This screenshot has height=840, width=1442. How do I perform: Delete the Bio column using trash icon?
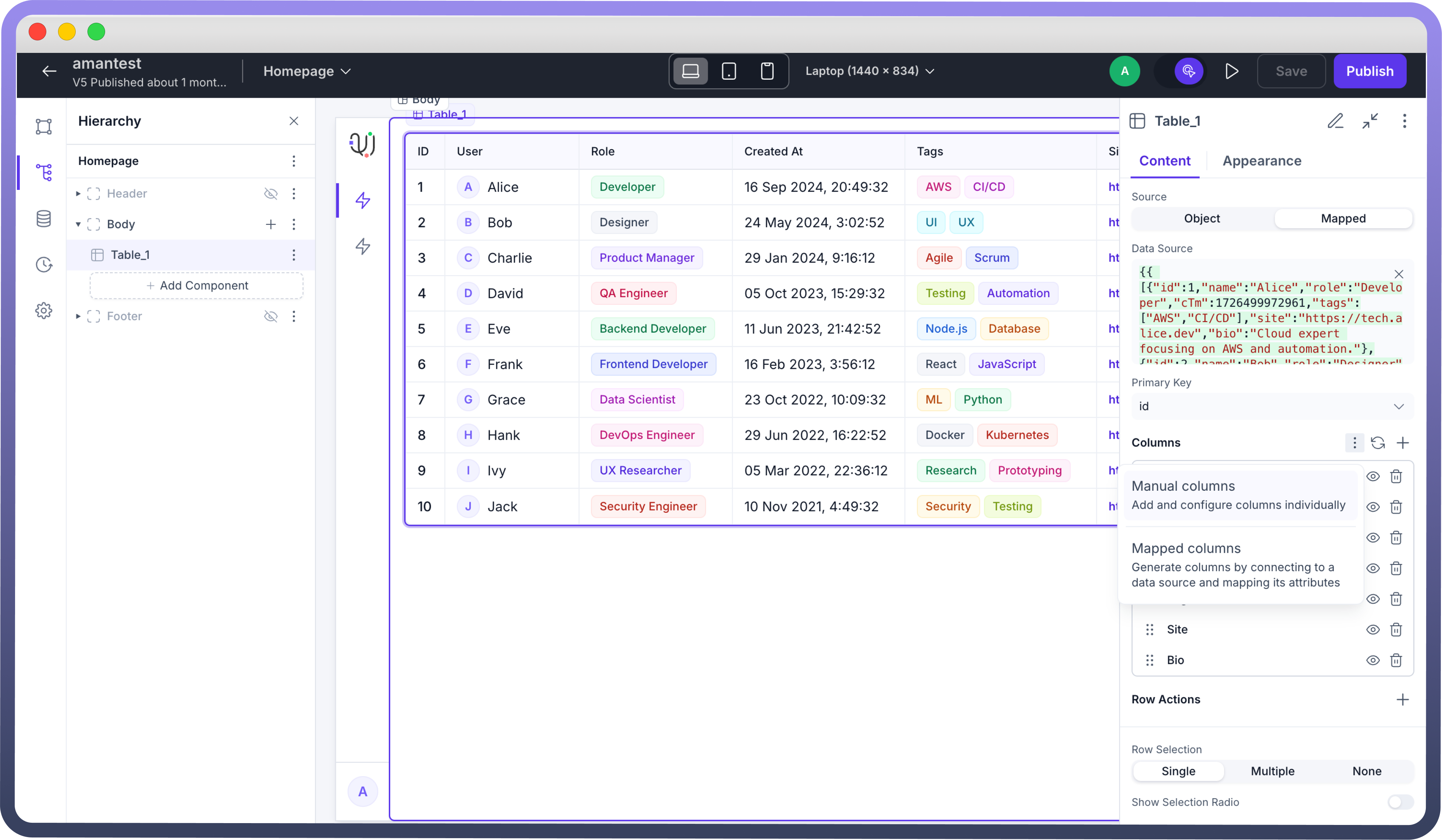(1396, 660)
